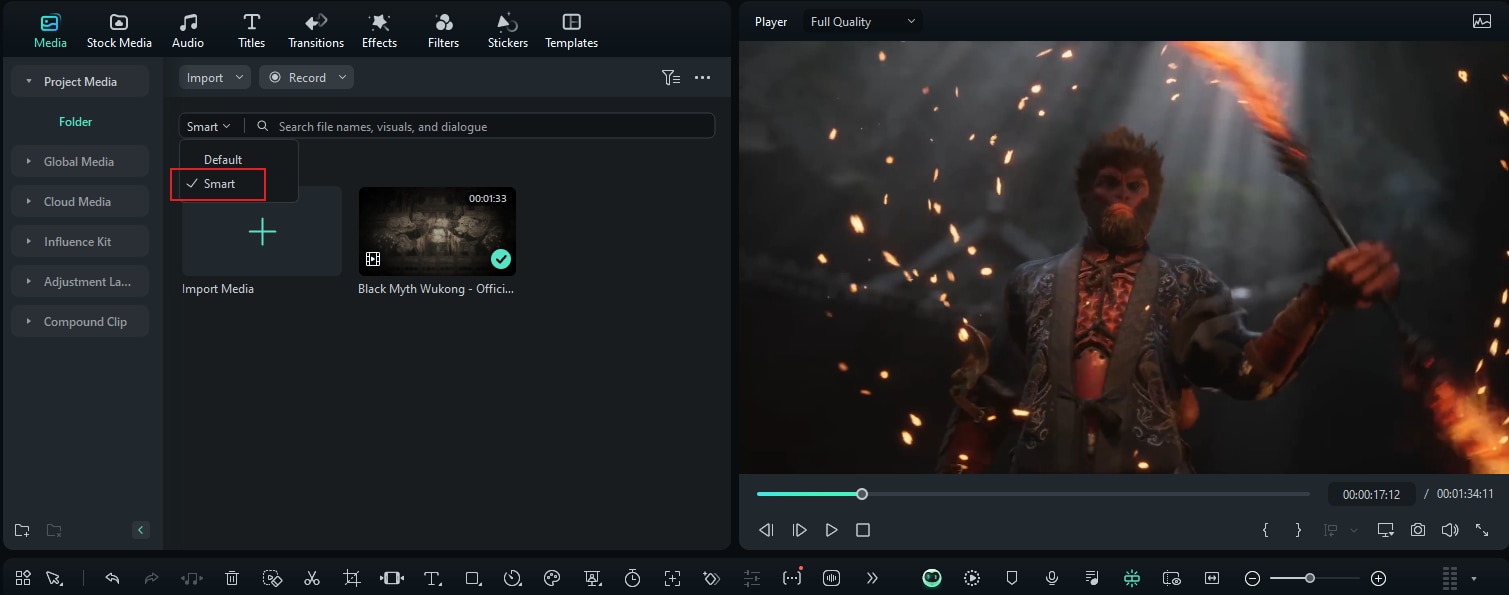Open the AI copilot robot icon

click(932, 578)
